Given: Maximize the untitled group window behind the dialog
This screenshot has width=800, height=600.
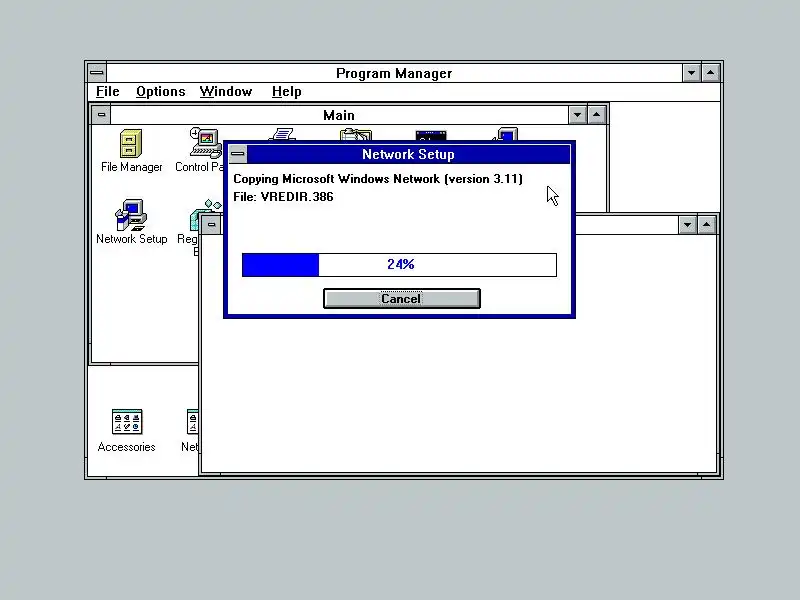Looking at the screenshot, I should coord(707,224).
